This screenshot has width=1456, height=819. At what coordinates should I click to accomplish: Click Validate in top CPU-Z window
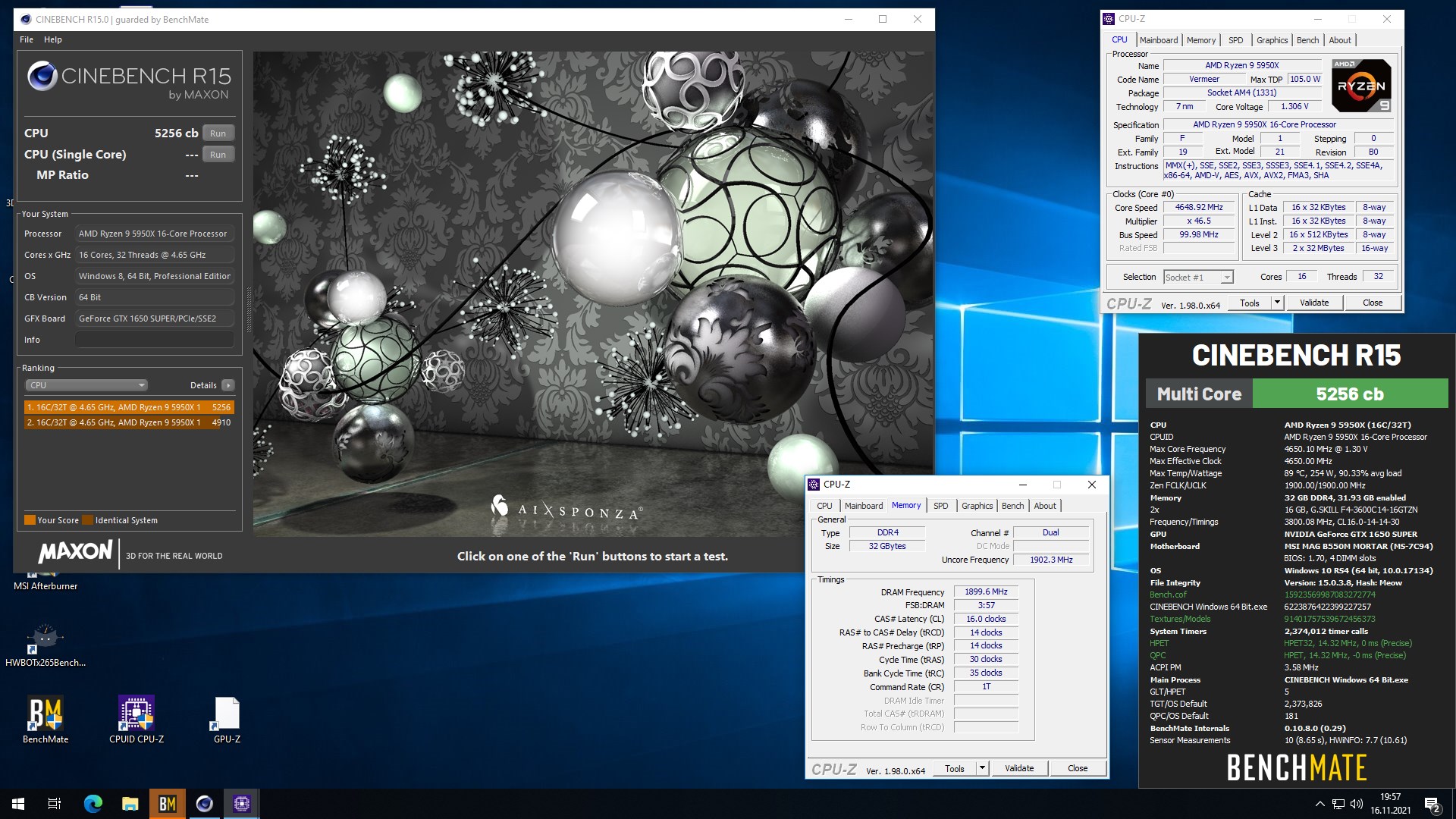[x=1314, y=303]
